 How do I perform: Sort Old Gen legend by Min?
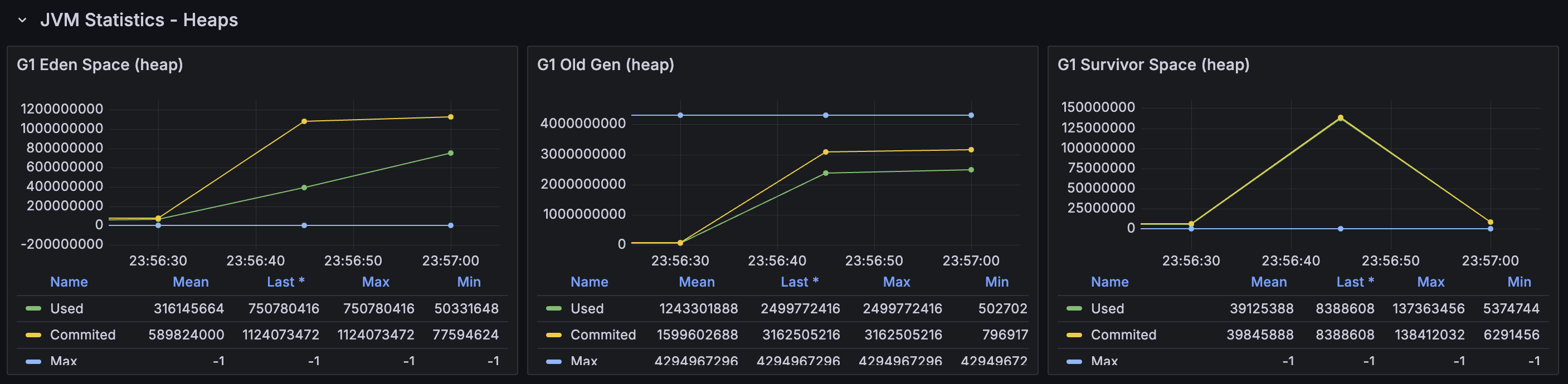click(x=997, y=282)
